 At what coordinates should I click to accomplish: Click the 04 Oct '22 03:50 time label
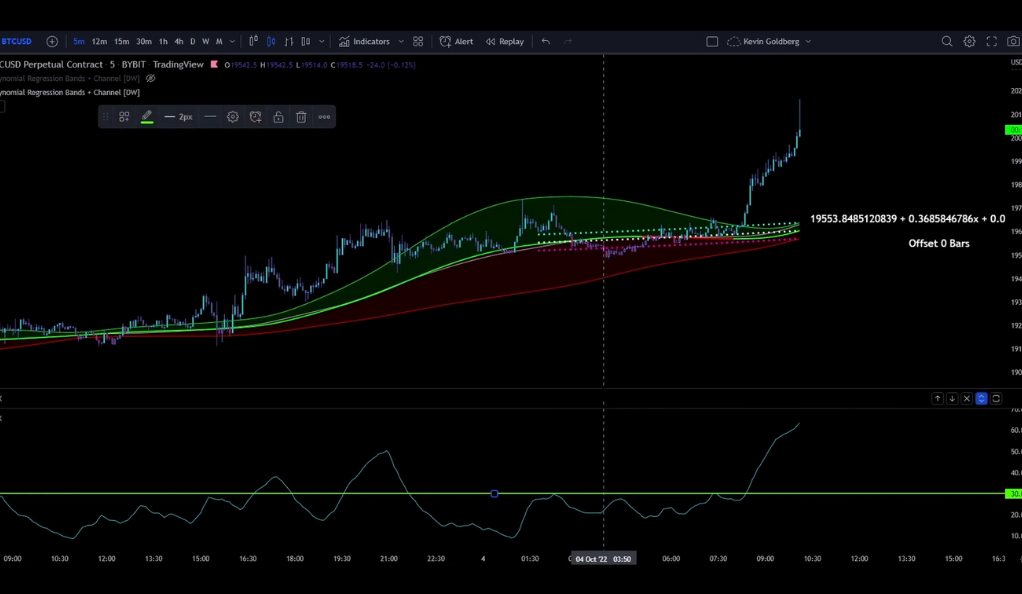click(x=603, y=559)
